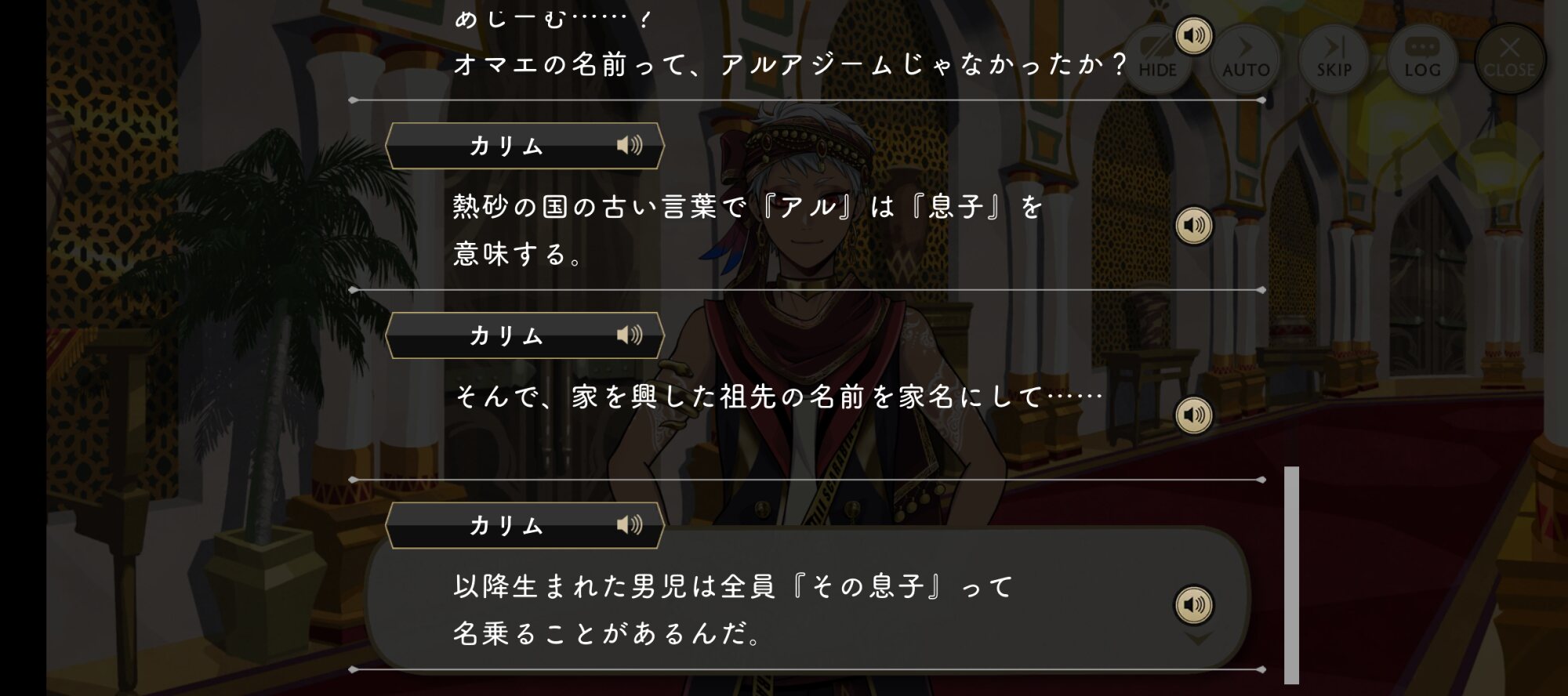The width and height of the screenshot is (1568, 696).
Task: Tap speaker icon in second カリム name plate
Action: tap(629, 335)
